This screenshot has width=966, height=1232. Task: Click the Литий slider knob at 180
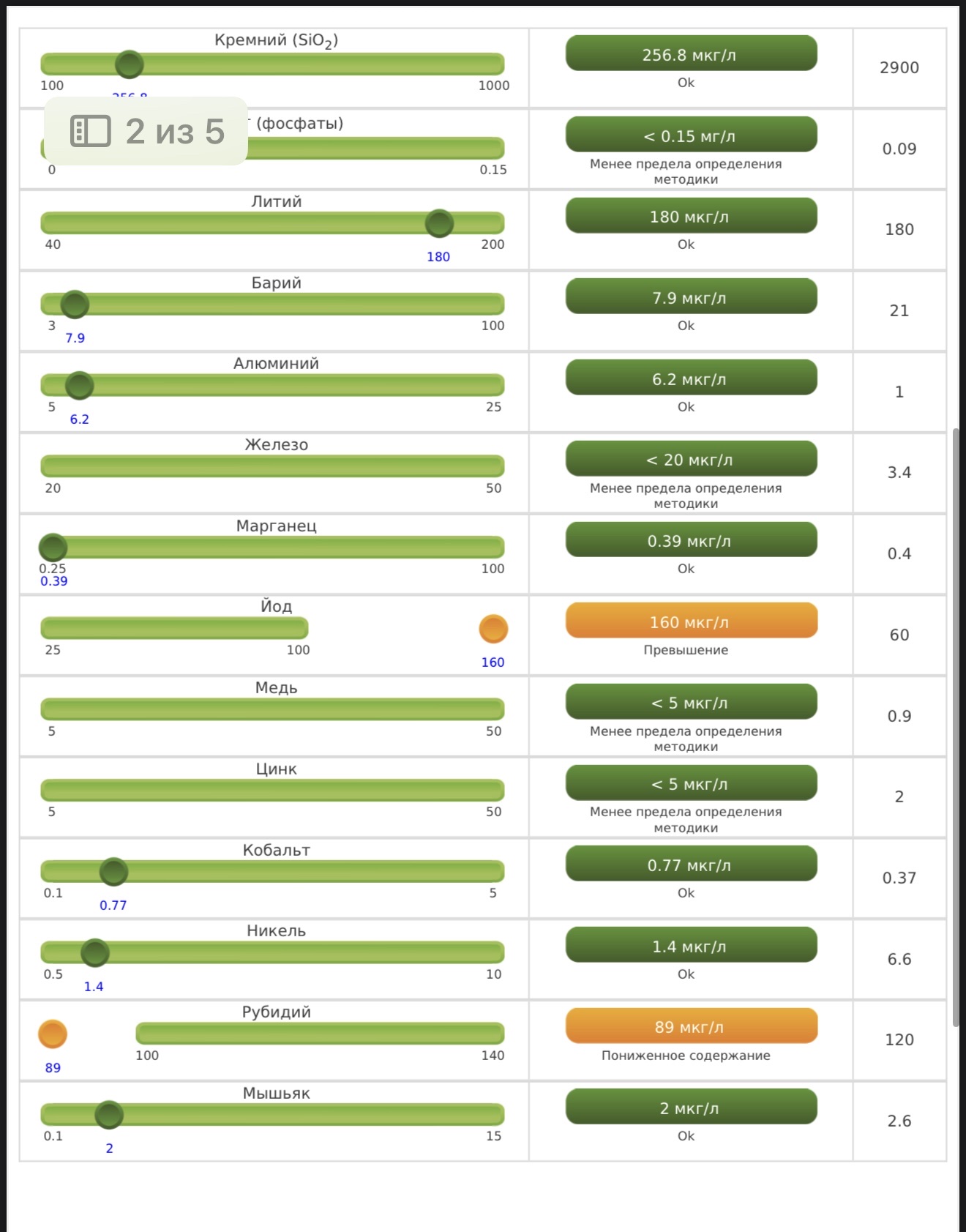point(439,223)
